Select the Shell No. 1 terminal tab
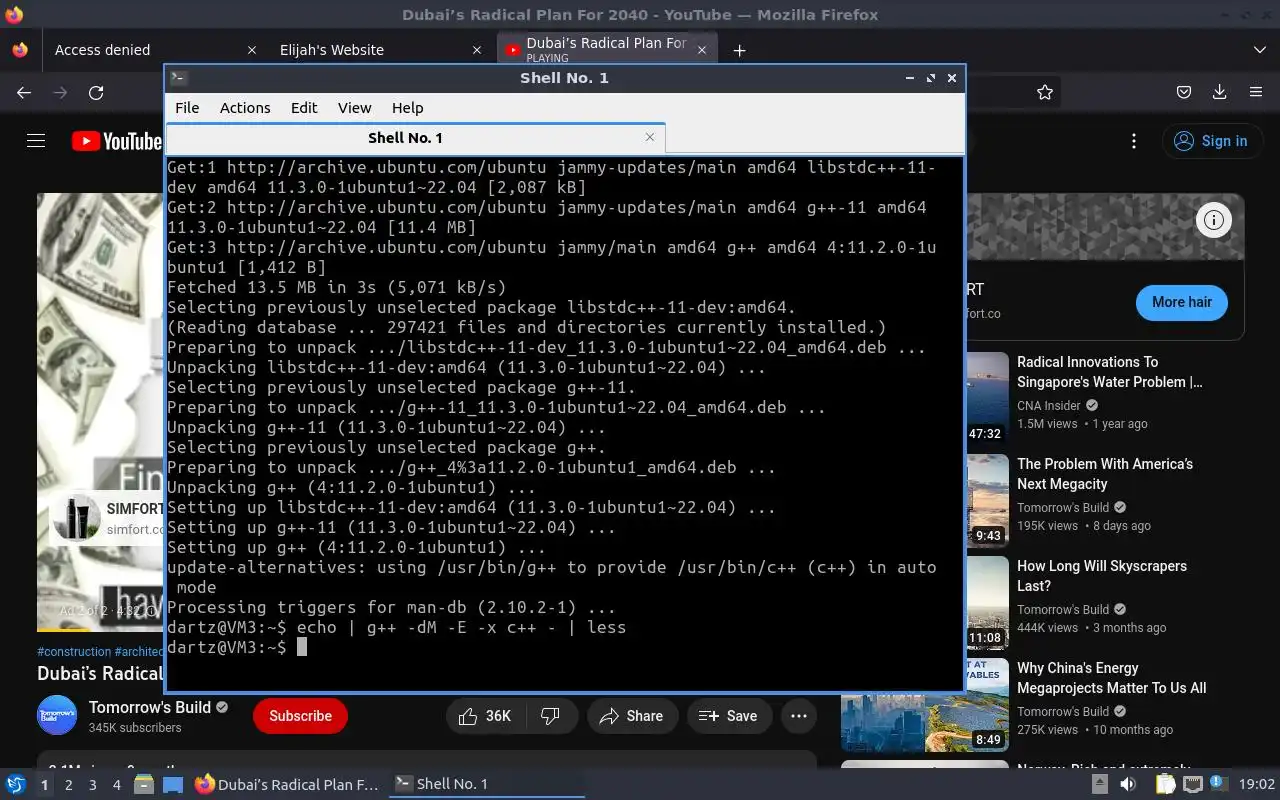Viewport: 1280px width, 800px height. click(x=415, y=138)
